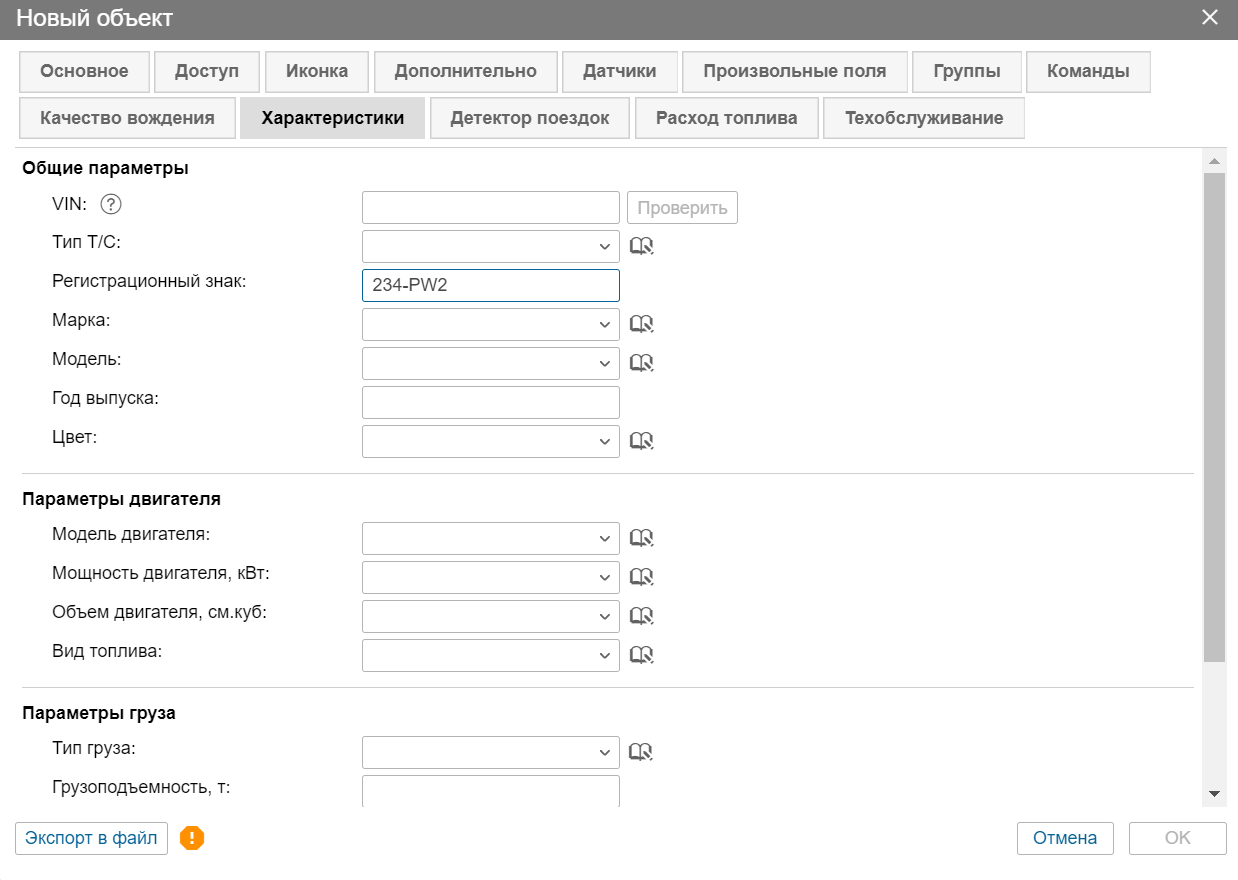Open the reference book icon beside Вид топлива
This screenshot has height=880, width=1238.
click(641, 656)
